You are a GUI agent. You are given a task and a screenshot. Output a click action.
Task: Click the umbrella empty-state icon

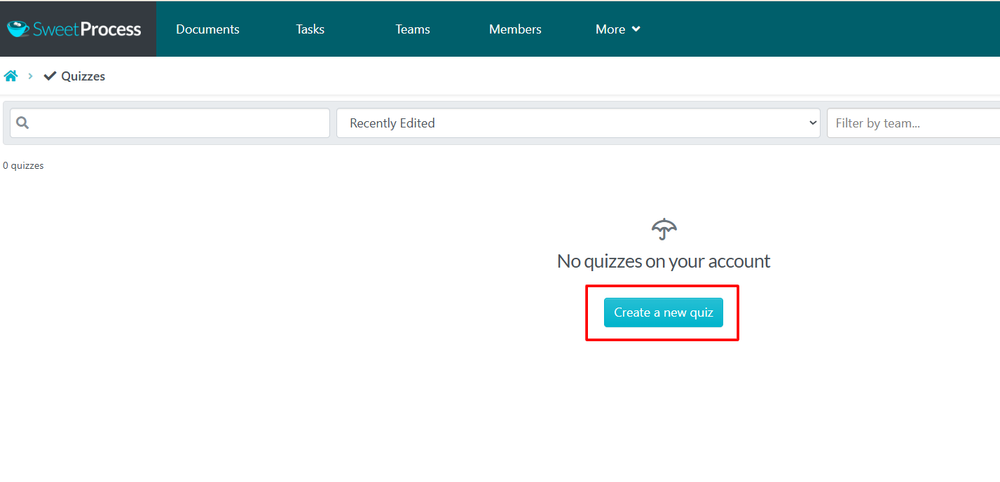coord(664,229)
